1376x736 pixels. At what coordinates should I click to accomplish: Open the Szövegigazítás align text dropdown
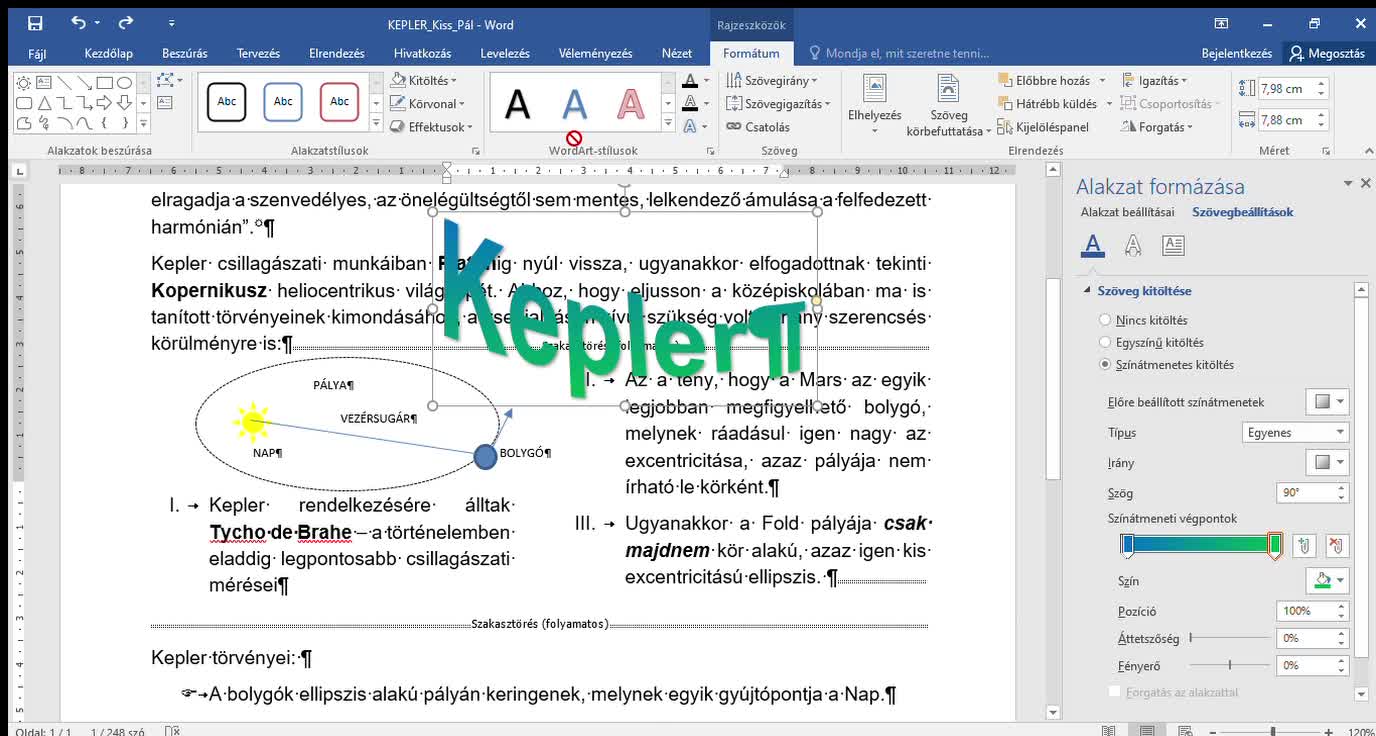(x=779, y=103)
